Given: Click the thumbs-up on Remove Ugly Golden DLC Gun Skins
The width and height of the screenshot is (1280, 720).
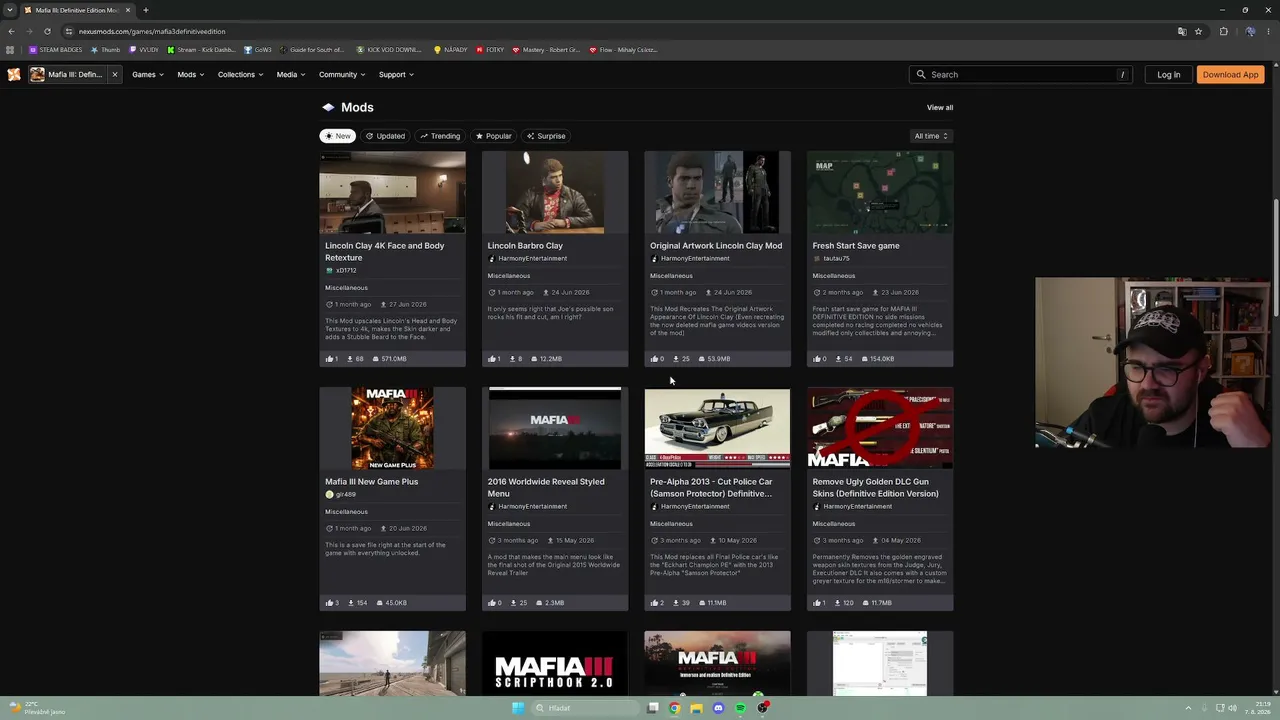Looking at the screenshot, I should point(819,603).
